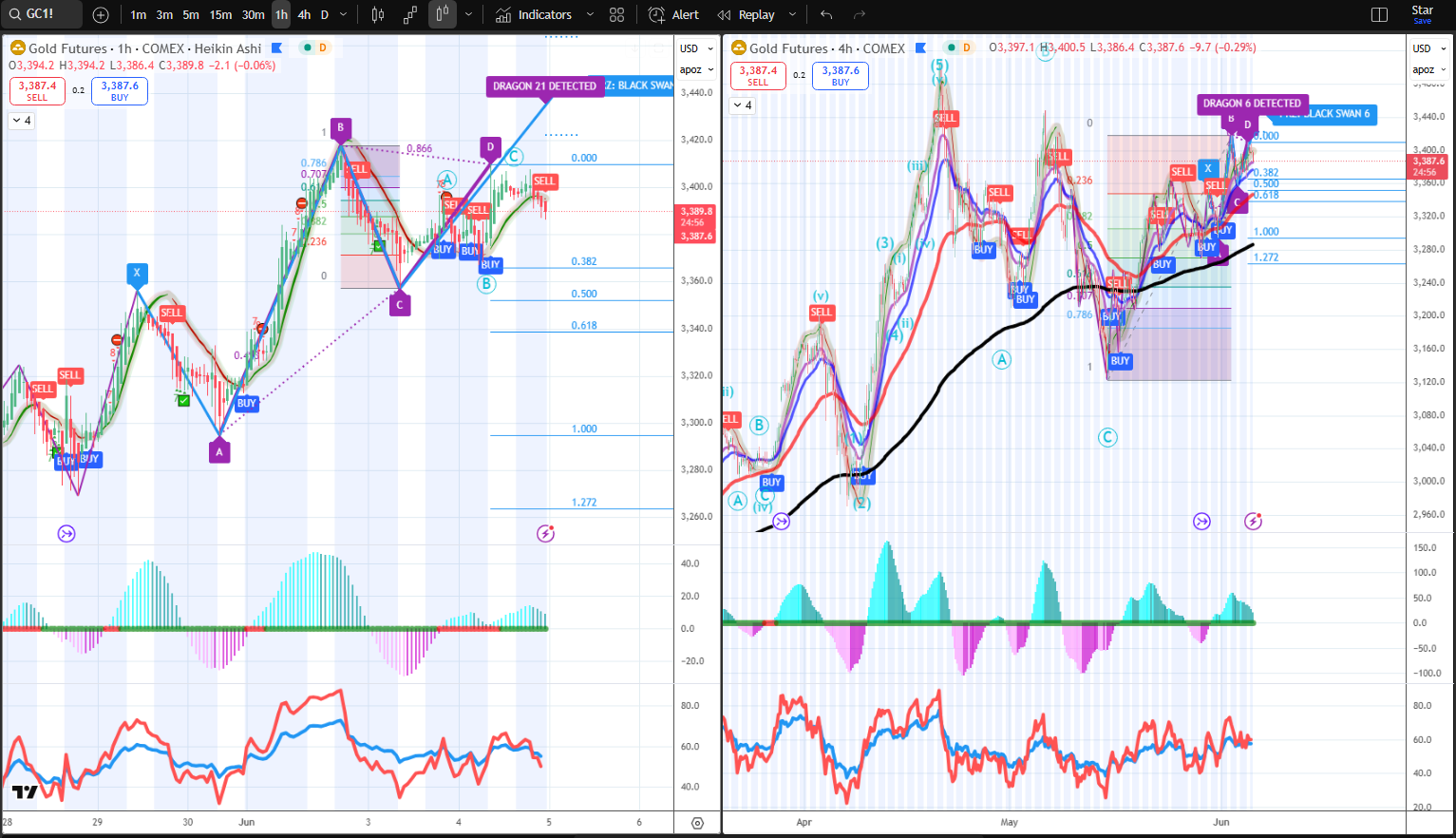This screenshot has width=1456, height=838.
Task: Expand the Indicators favorites chevron
Action: click(590, 14)
